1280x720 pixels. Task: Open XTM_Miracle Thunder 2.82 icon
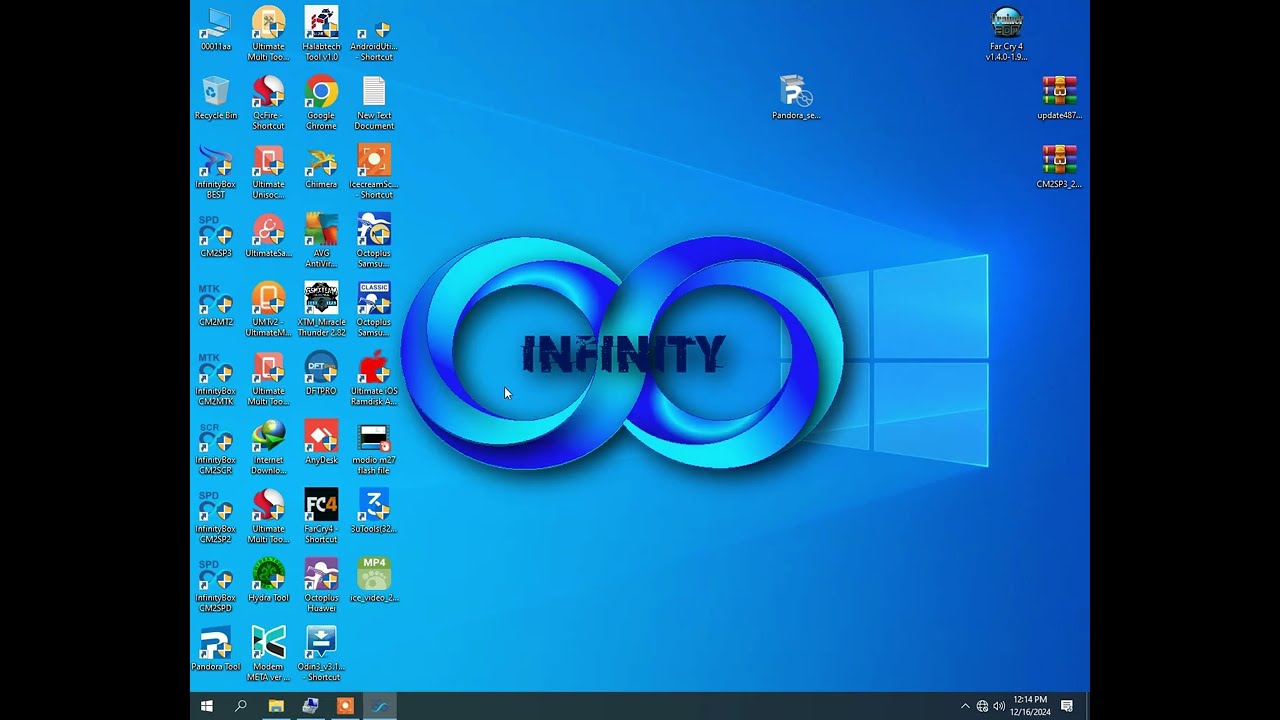321,309
